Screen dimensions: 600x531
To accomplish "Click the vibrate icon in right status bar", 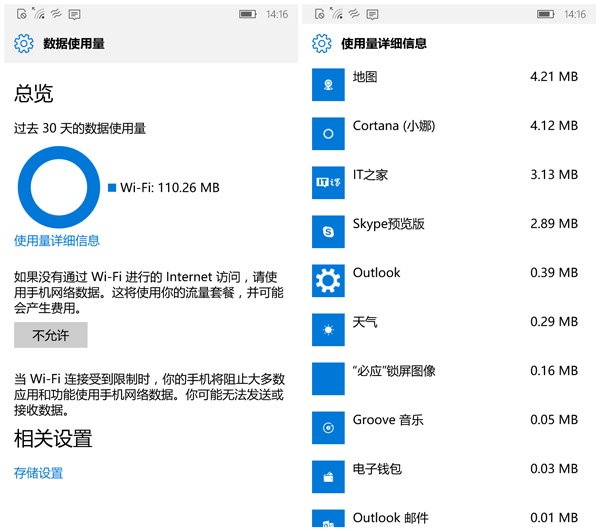I will click(354, 14).
